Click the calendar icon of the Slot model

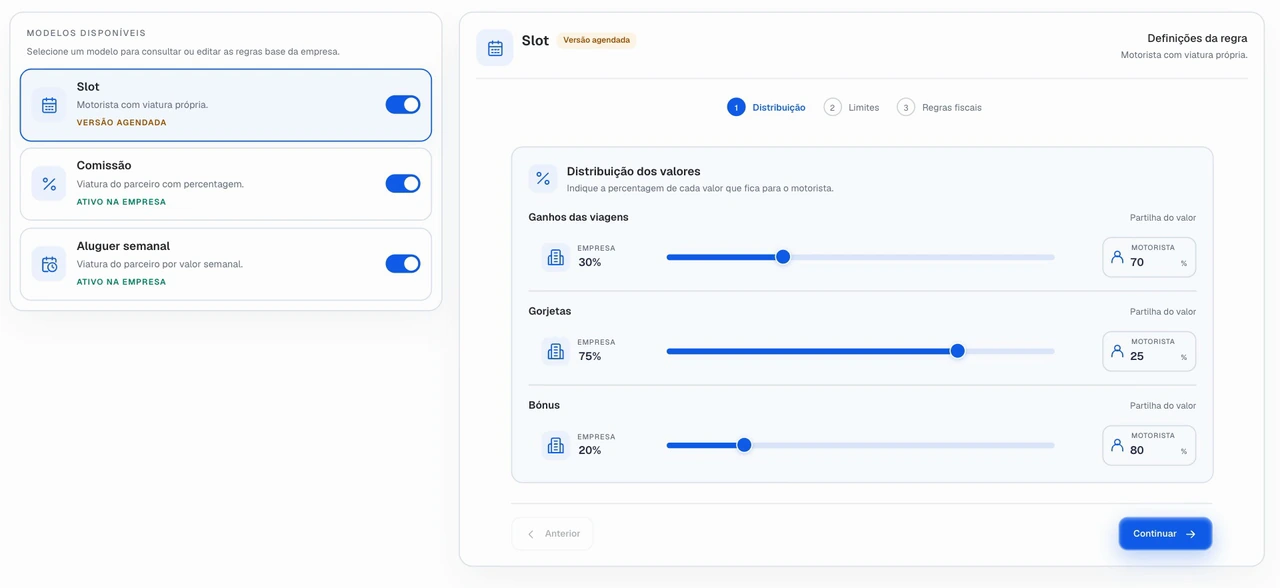click(49, 105)
